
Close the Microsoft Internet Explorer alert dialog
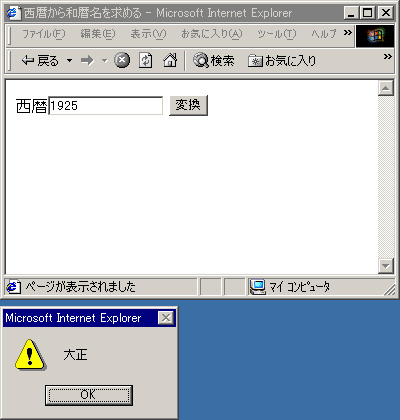(x=166, y=318)
